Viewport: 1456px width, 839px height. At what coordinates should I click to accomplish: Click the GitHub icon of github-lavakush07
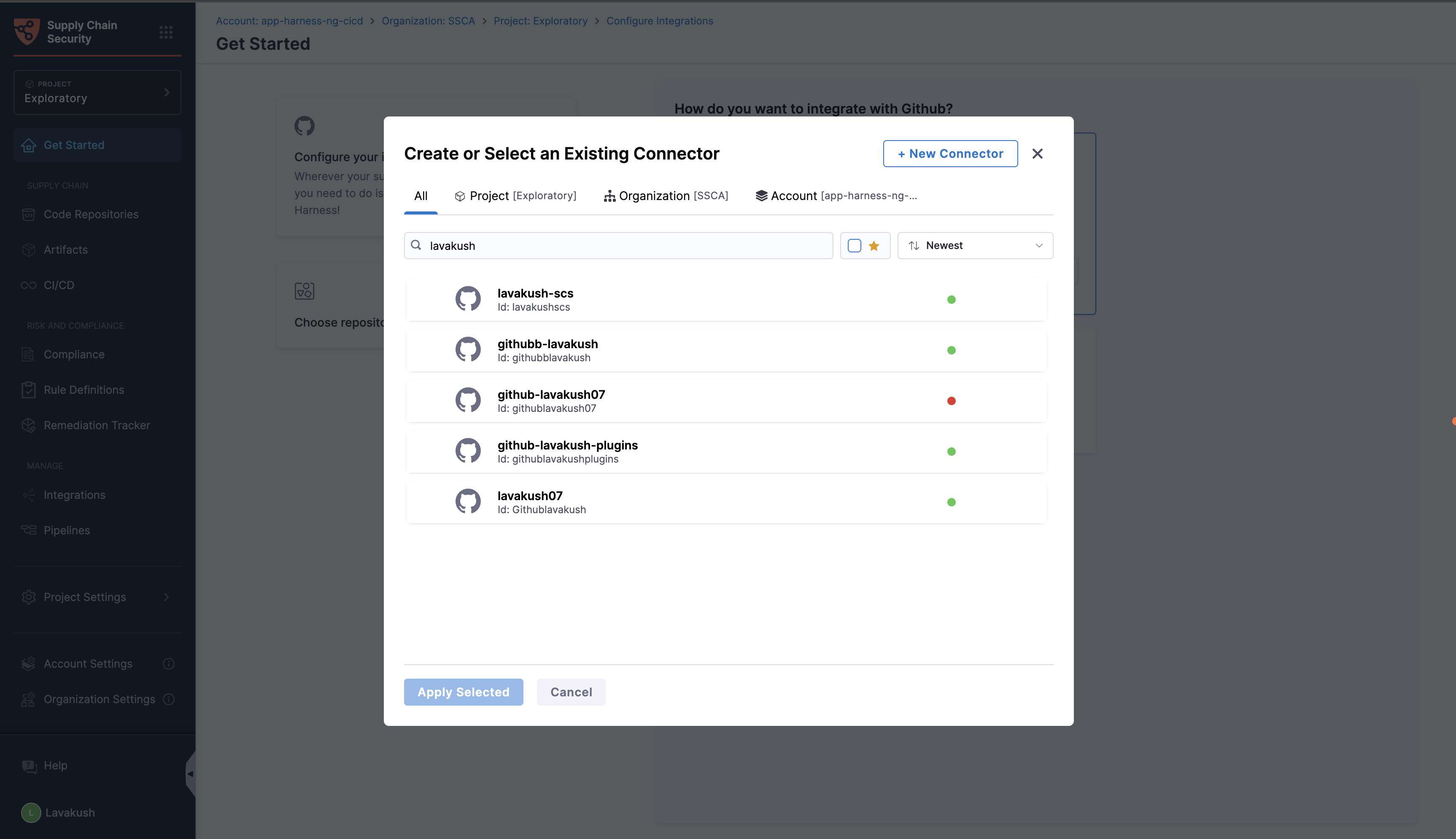(x=468, y=401)
